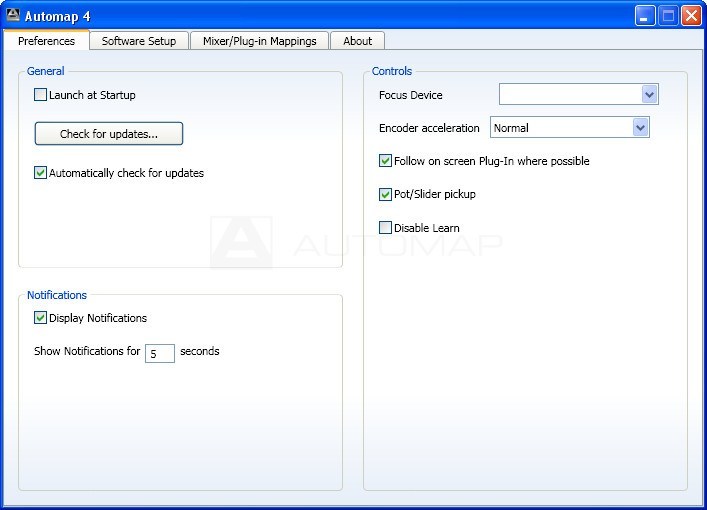Viewport: 707px width, 510px height.
Task: Click the Check for updates button
Action: pyautogui.click(x=109, y=133)
